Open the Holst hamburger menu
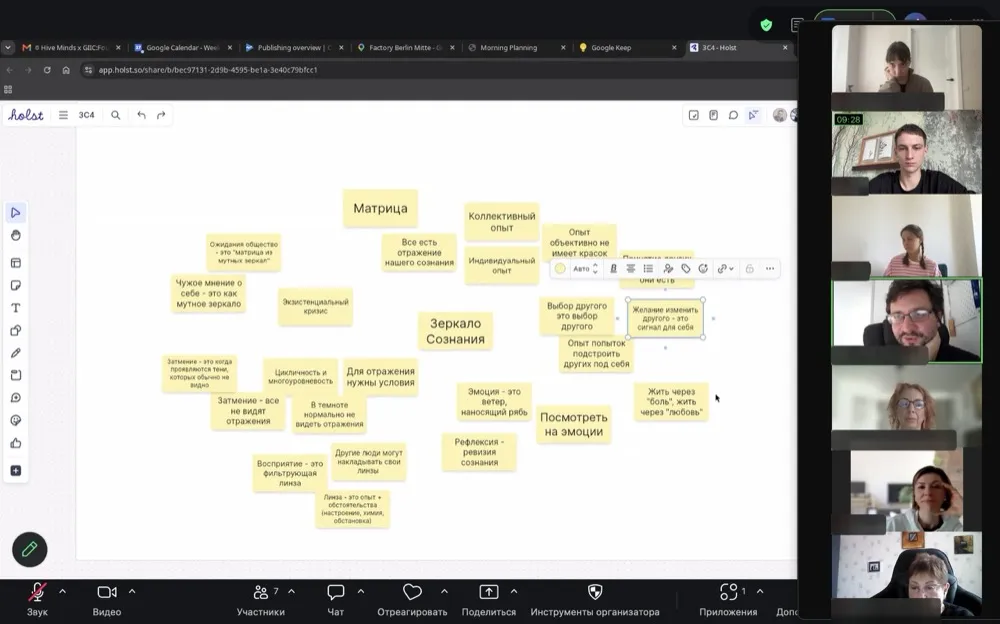The image size is (1000, 624). [x=63, y=115]
